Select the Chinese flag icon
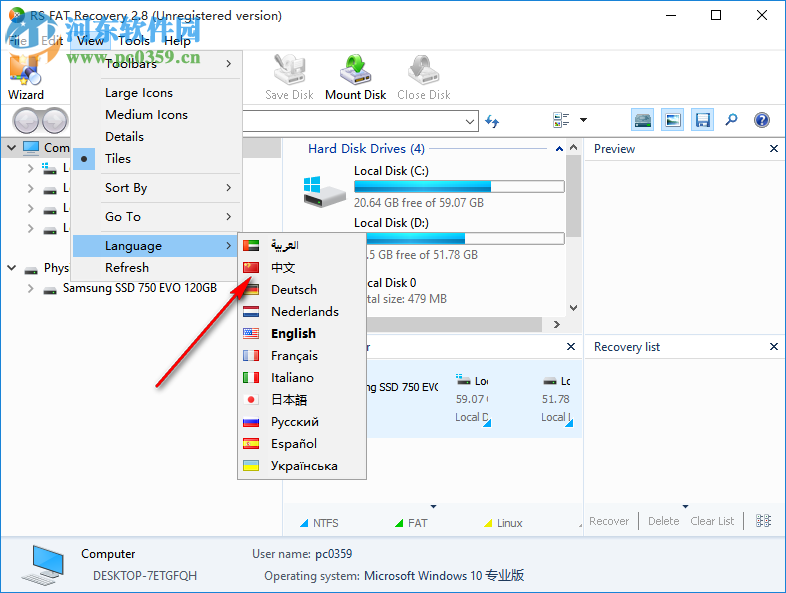Image resolution: width=786 pixels, height=593 pixels. [x=251, y=267]
